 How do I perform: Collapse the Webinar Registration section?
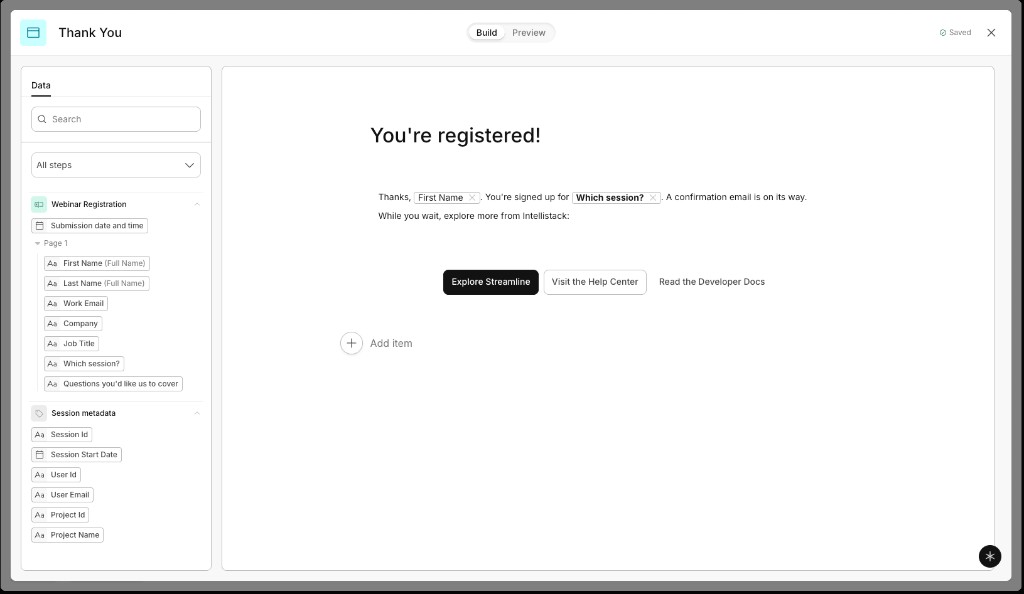pos(197,204)
